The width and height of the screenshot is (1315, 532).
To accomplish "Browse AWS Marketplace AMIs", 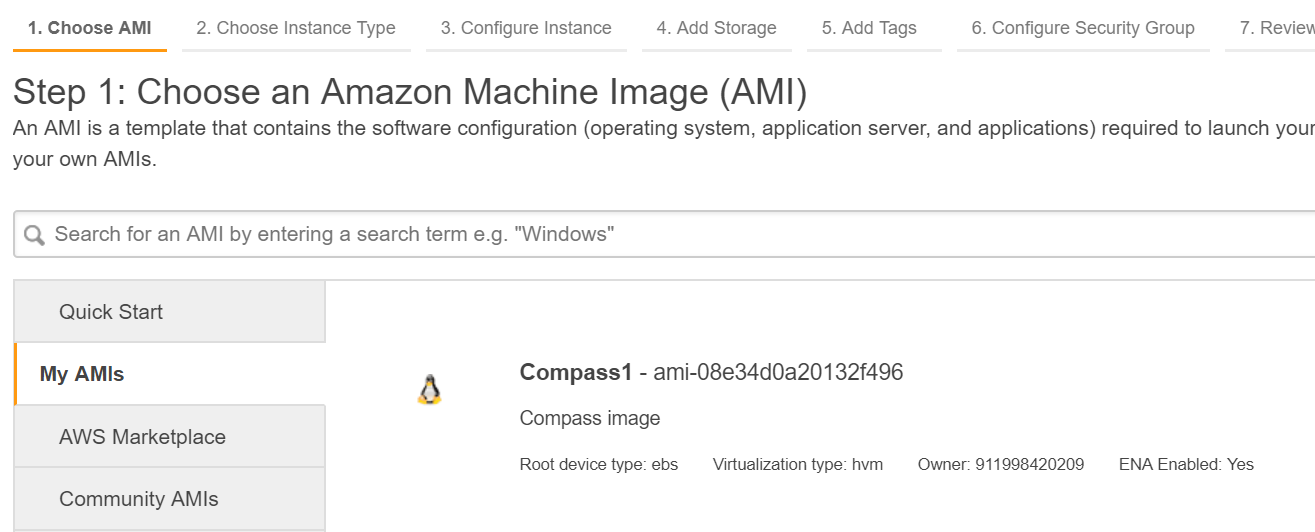I will (x=142, y=437).
